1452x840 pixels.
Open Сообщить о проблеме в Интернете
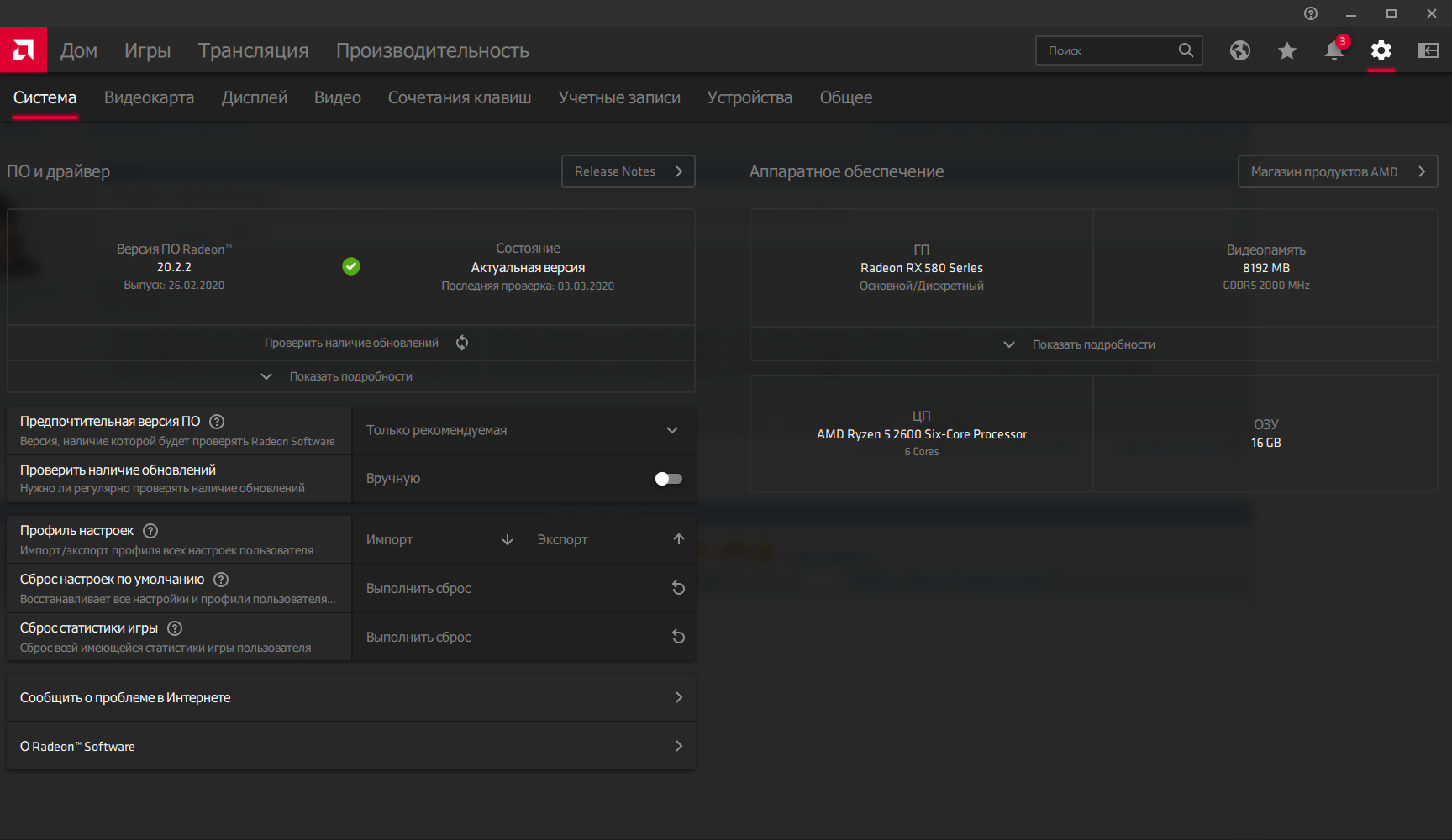point(350,697)
